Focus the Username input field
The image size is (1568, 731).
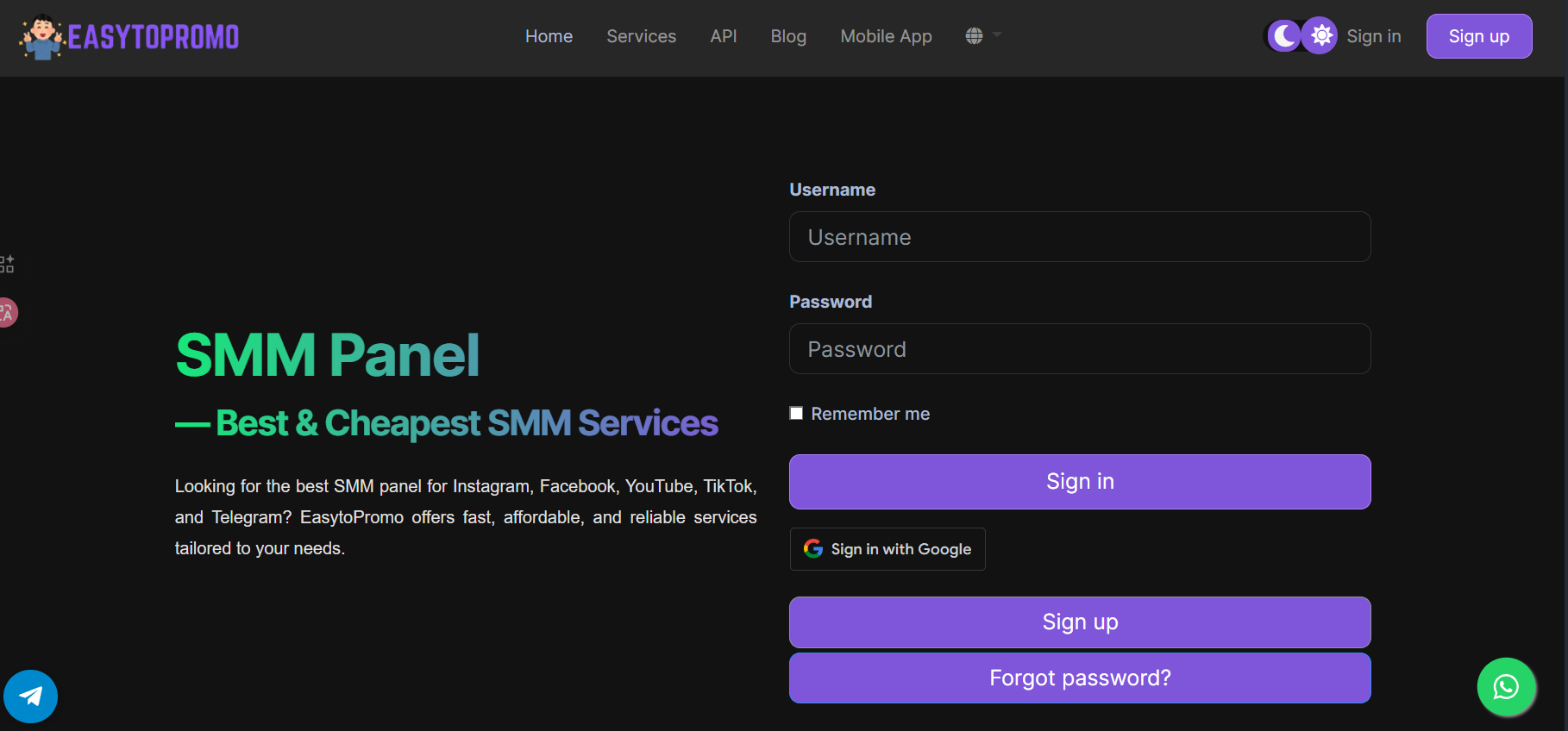pos(1080,237)
